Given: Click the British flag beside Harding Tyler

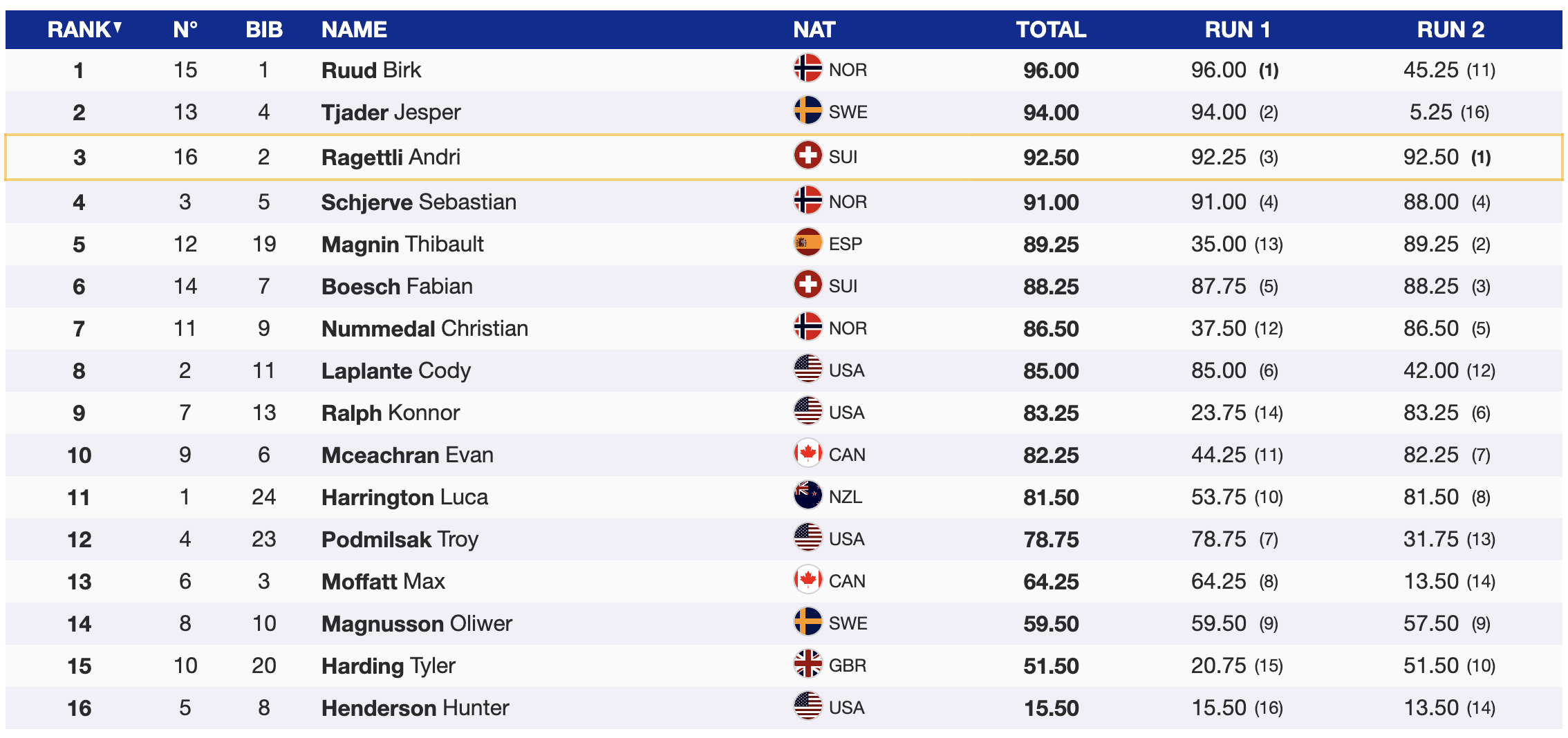Looking at the screenshot, I should point(808,665).
